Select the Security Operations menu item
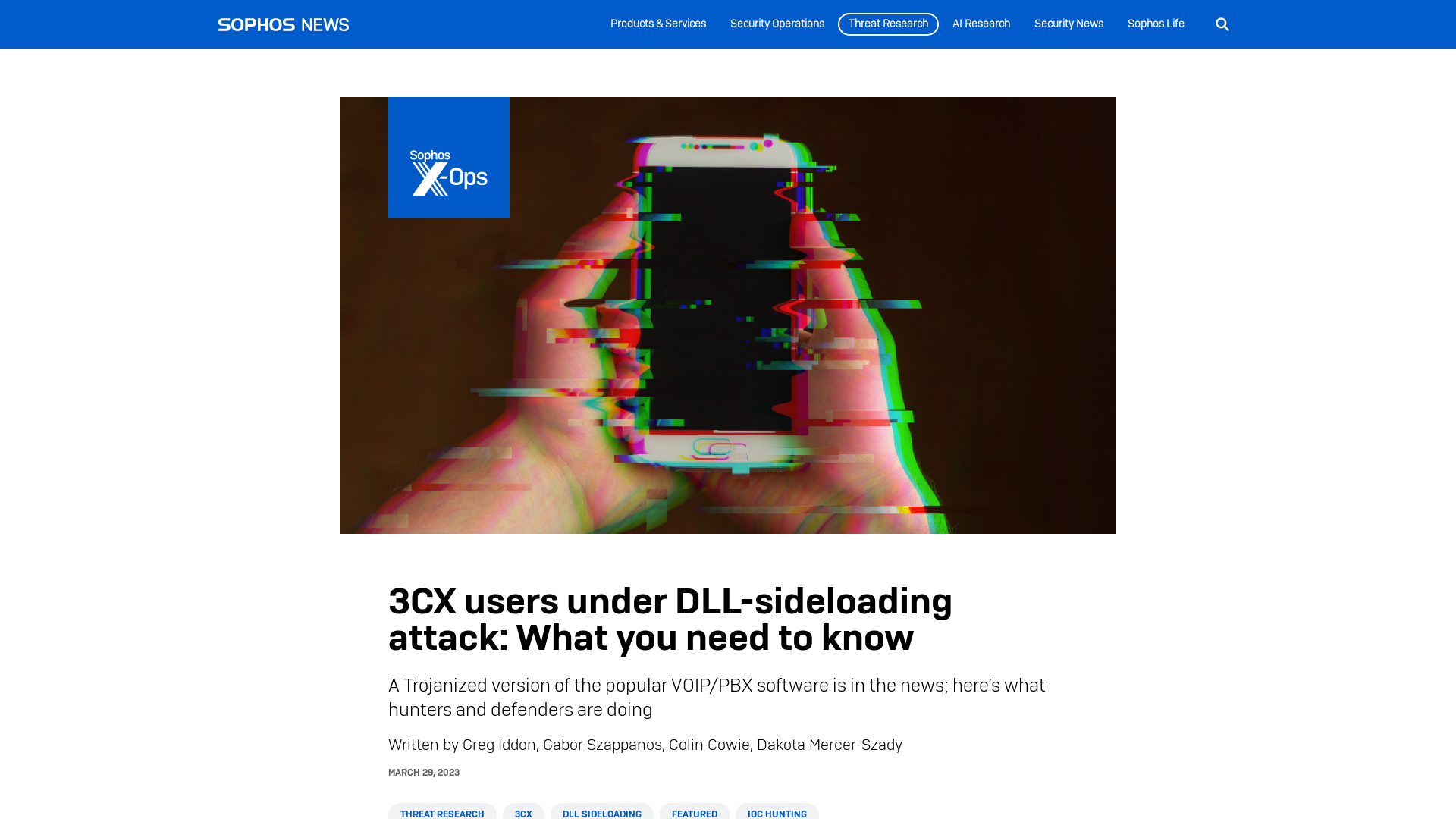This screenshot has width=1456, height=819. click(x=777, y=24)
